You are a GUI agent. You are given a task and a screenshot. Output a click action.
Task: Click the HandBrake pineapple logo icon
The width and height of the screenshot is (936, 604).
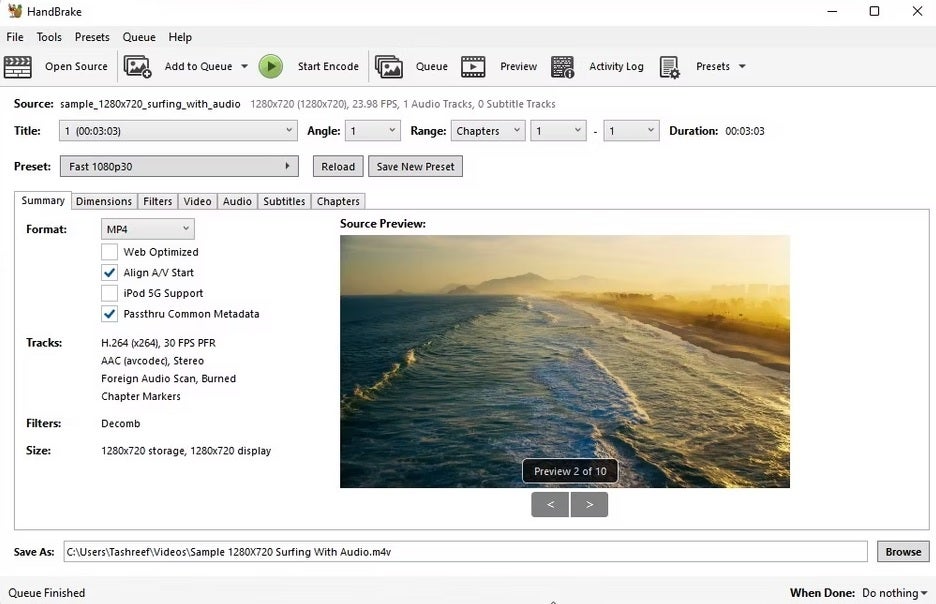pyautogui.click(x=12, y=11)
